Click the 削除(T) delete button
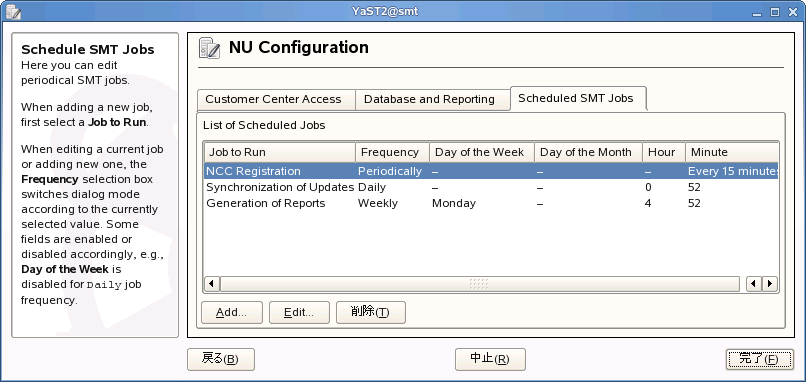The width and height of the screenshot is (806, 382). pos(371,313)
